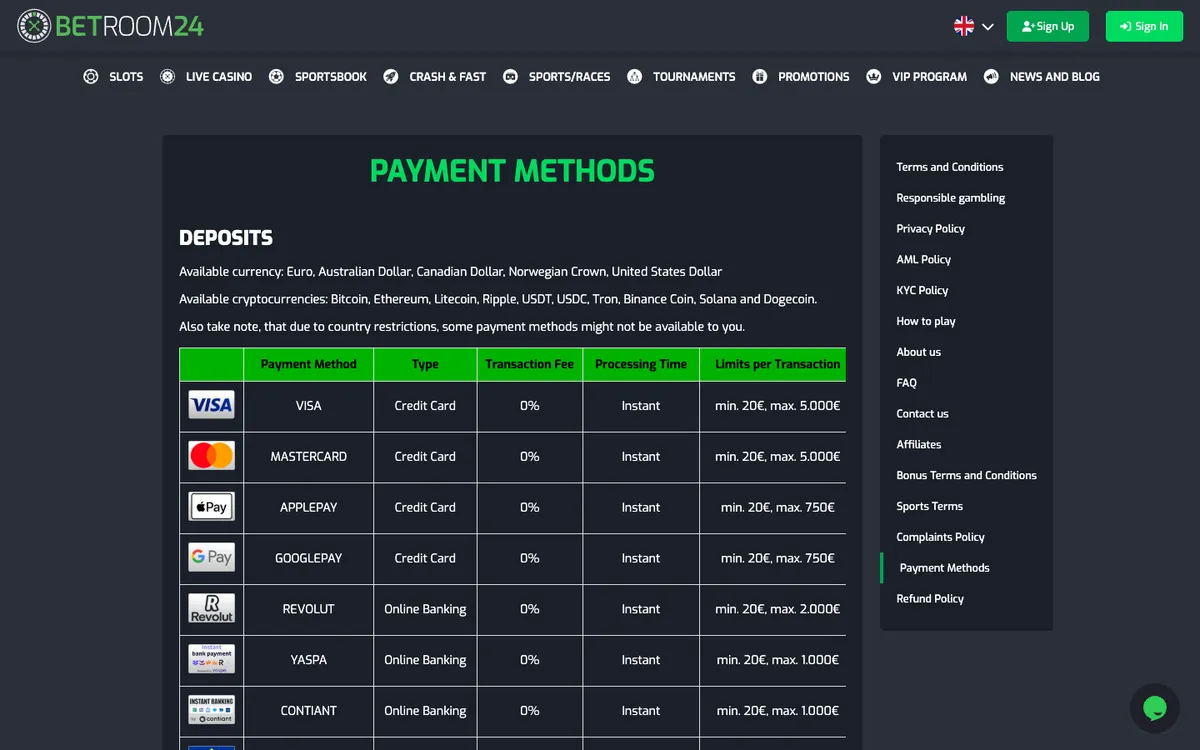Click the APPLEPAY name cell

[x=309, y=508]
